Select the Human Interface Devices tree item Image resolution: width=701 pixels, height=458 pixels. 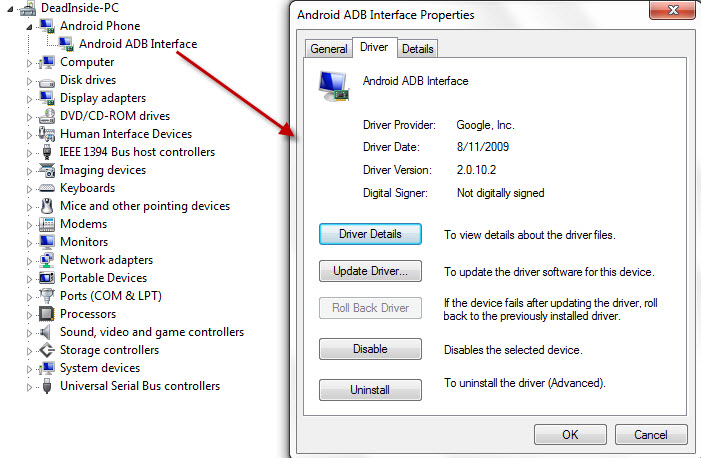click(126, 134)
